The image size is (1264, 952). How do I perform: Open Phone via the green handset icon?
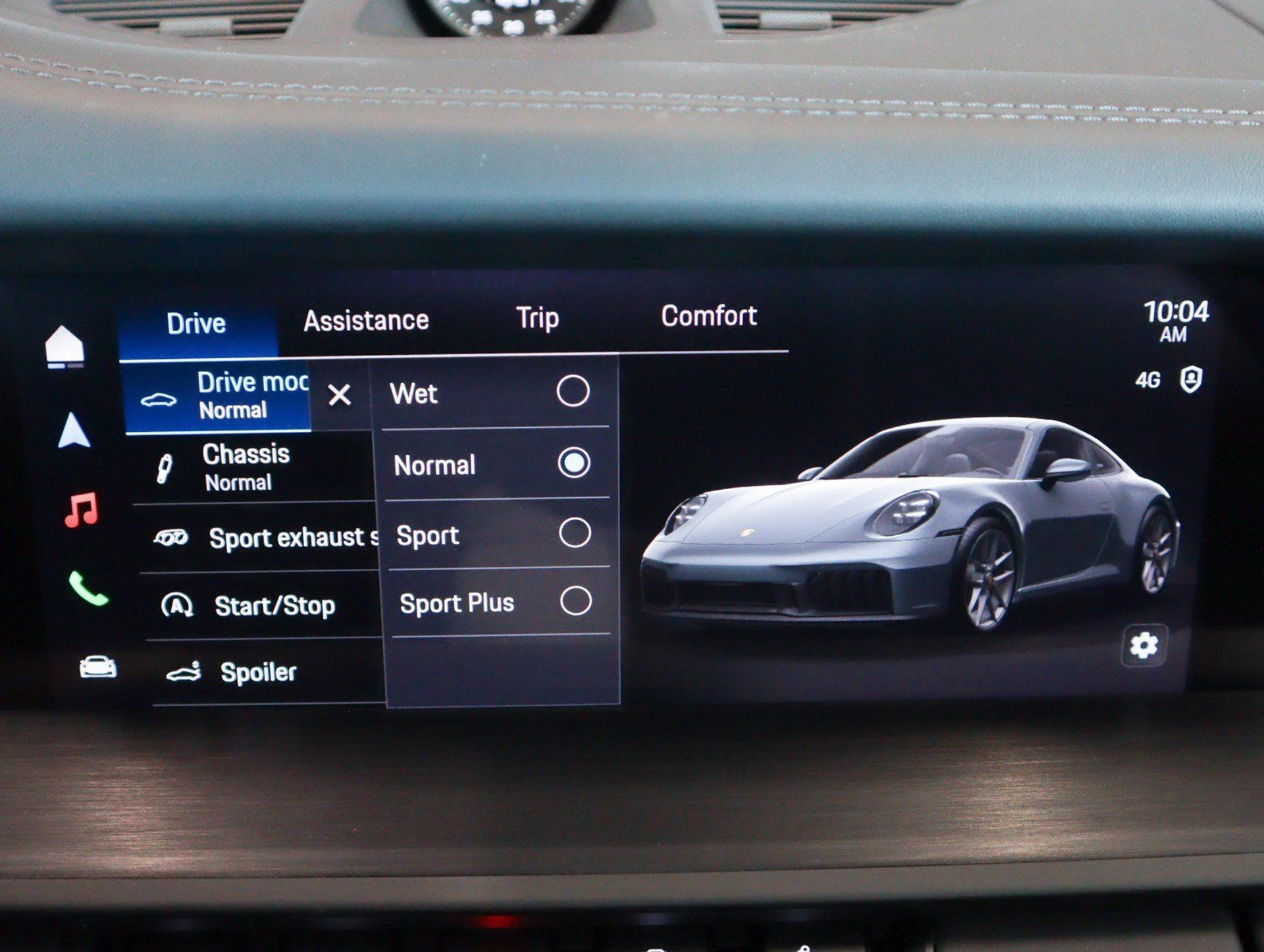(88, 588)
